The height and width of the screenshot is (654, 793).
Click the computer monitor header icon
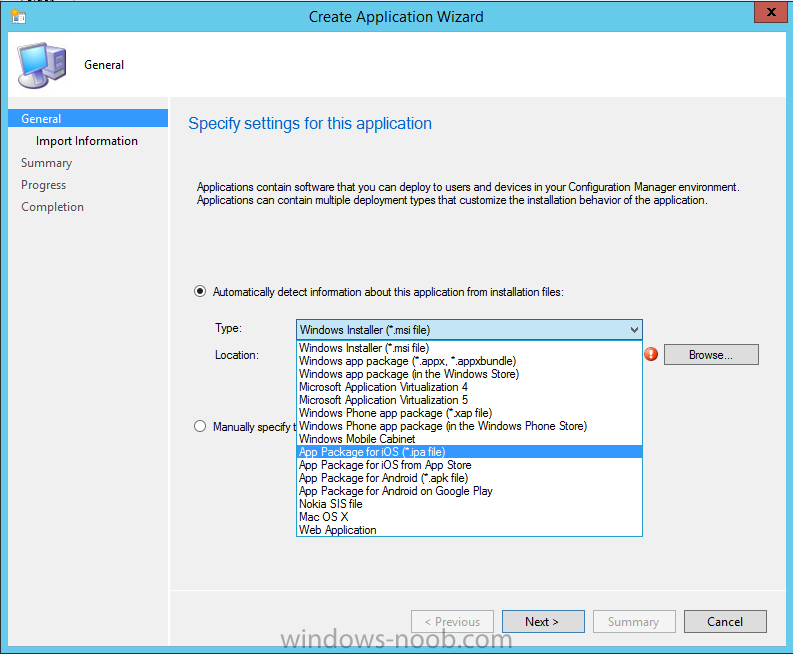click(42, 65)
